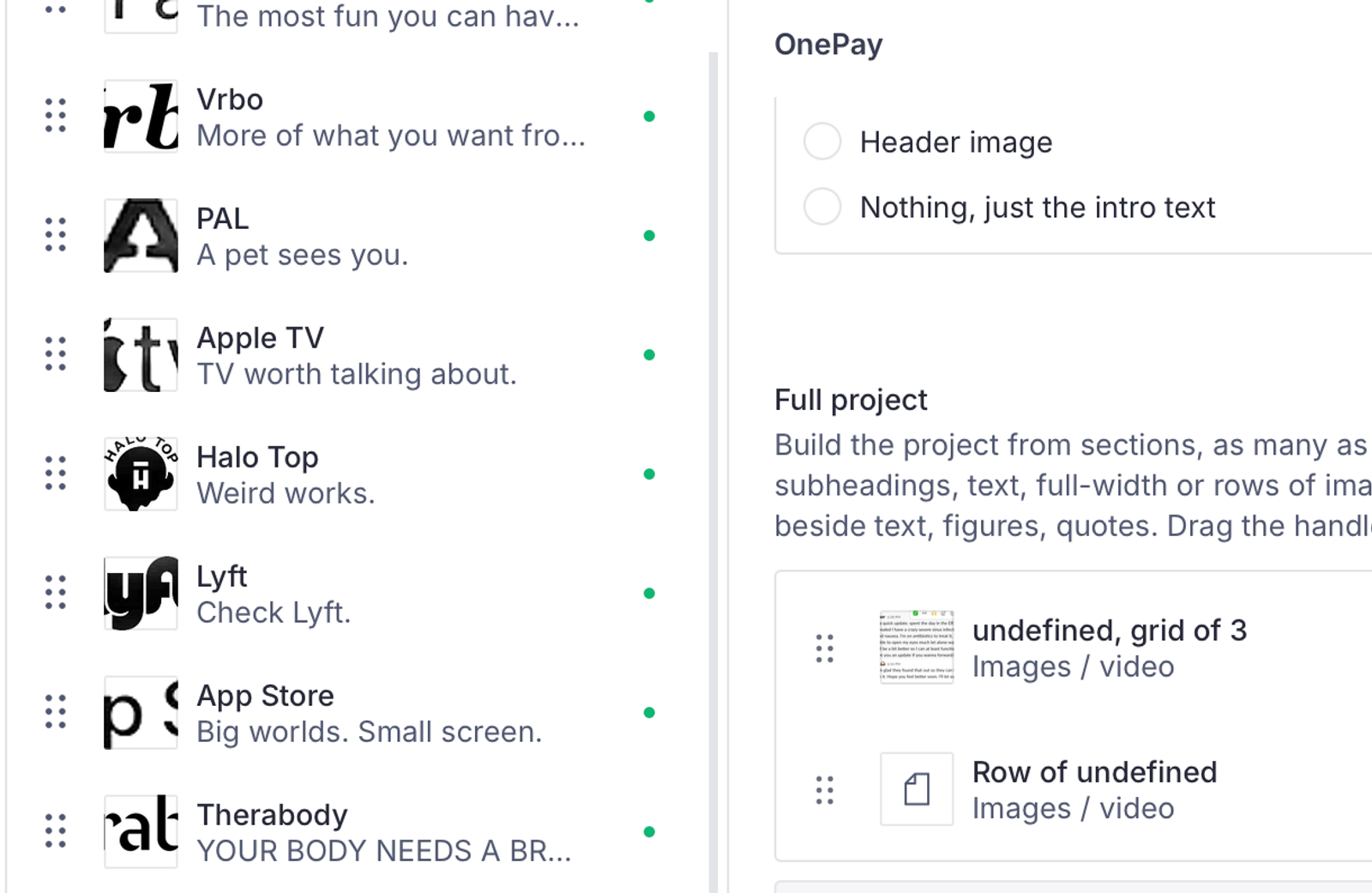
Task: Click the green status dot for App Store
Action: pyautogui.click(x=649, y=712)
